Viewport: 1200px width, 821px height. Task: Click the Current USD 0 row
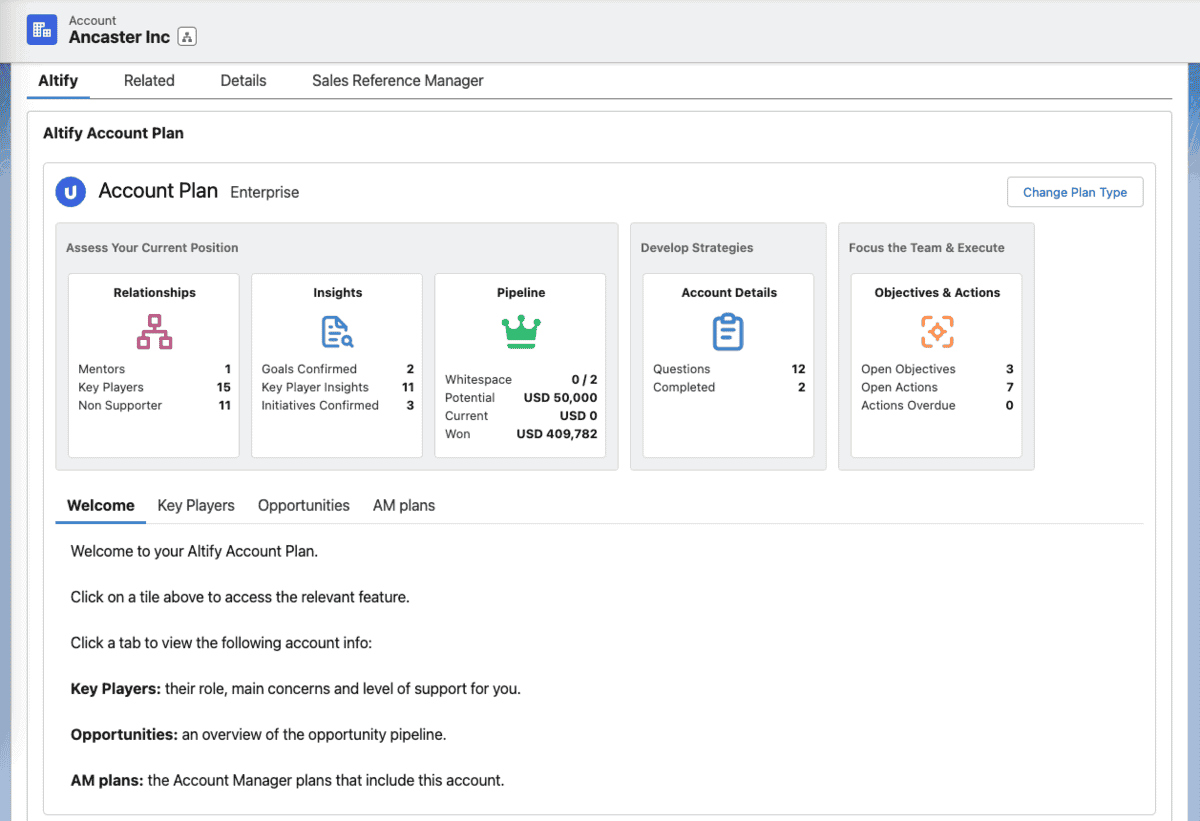tap(521, 416)
